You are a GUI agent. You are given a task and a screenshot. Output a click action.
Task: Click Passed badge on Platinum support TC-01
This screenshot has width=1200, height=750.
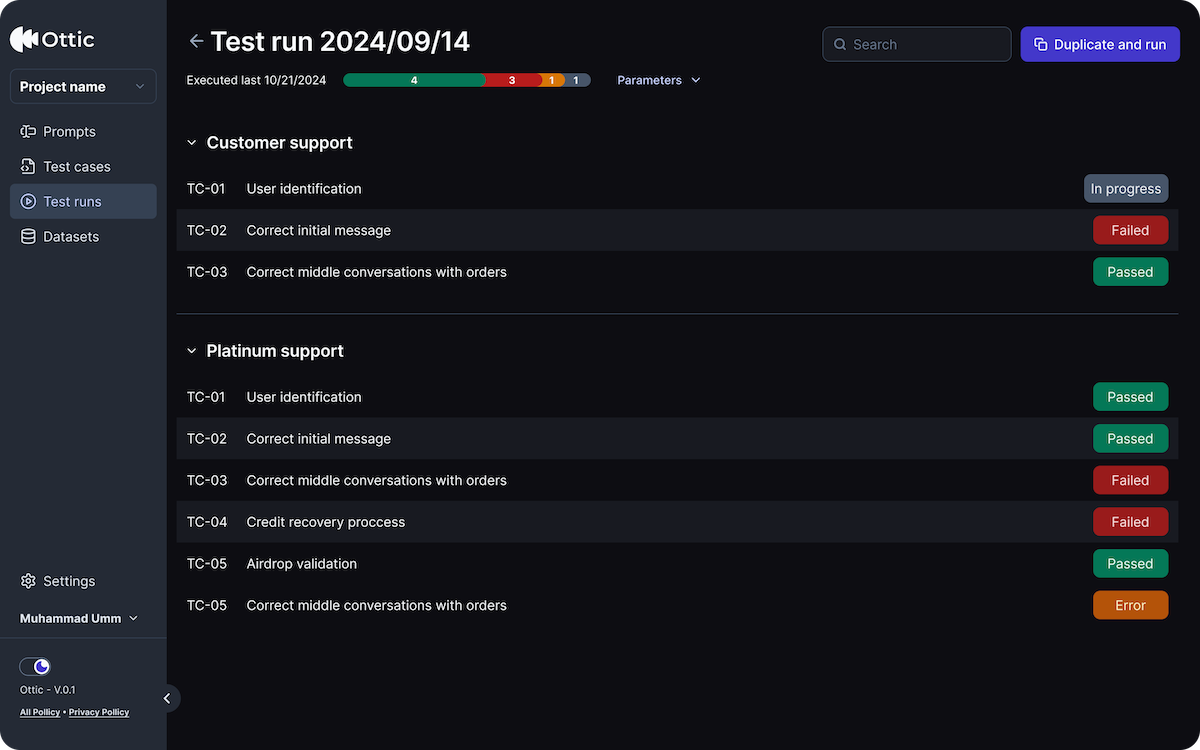click(x=1130, y=397)
